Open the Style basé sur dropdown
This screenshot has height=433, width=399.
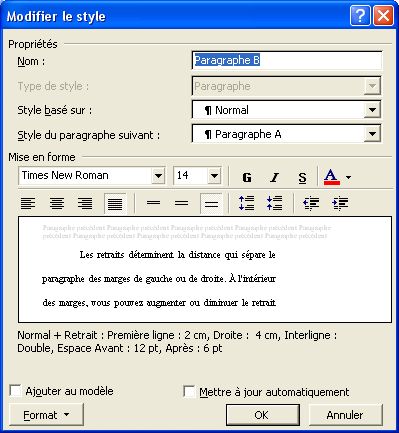point(372,110)
